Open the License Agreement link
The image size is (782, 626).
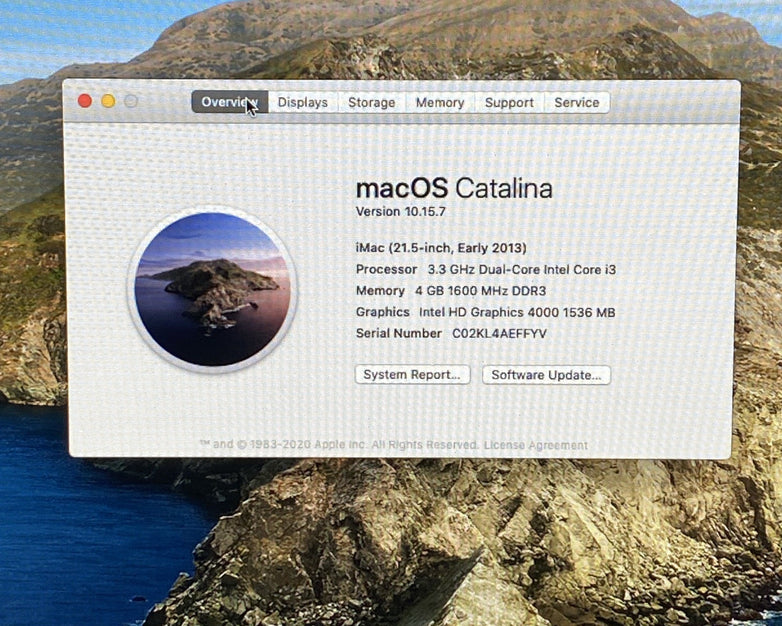point(536,445)
